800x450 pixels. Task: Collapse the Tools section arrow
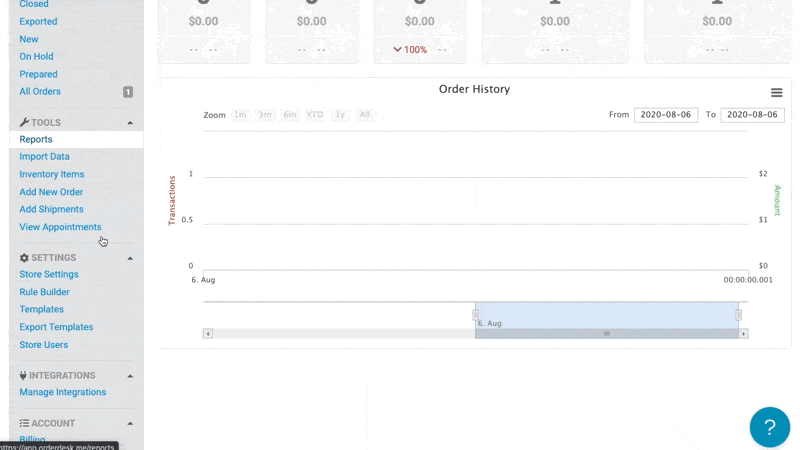coord(130,123)
